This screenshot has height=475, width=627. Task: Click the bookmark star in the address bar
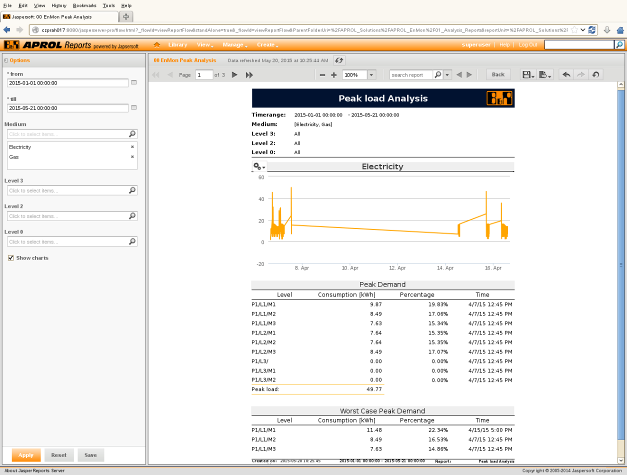[x=575, y=30]
